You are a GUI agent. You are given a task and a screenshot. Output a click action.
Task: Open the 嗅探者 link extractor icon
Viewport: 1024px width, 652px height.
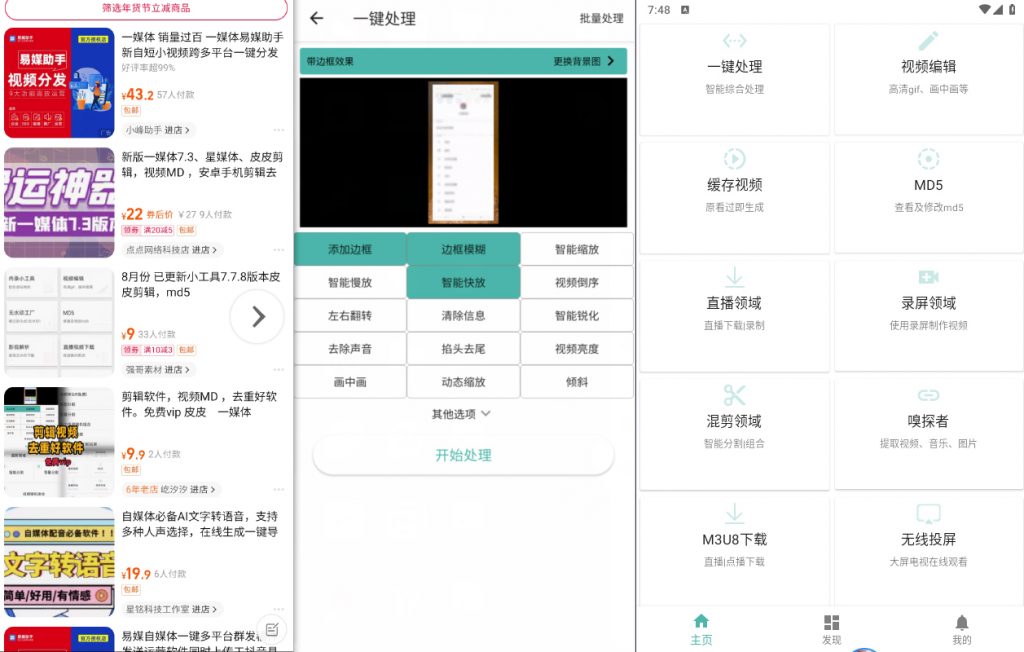point(928,395)
